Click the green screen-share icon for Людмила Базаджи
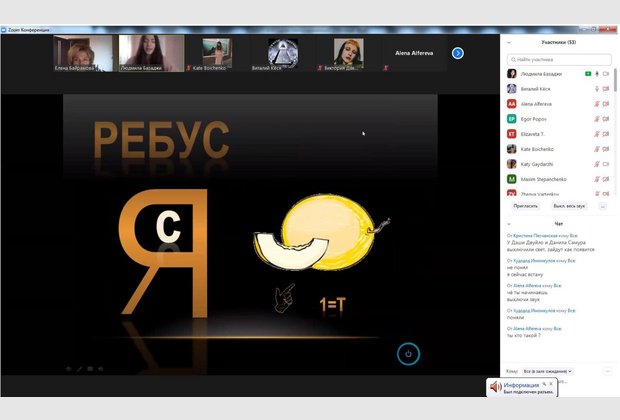 pos(587,73)
